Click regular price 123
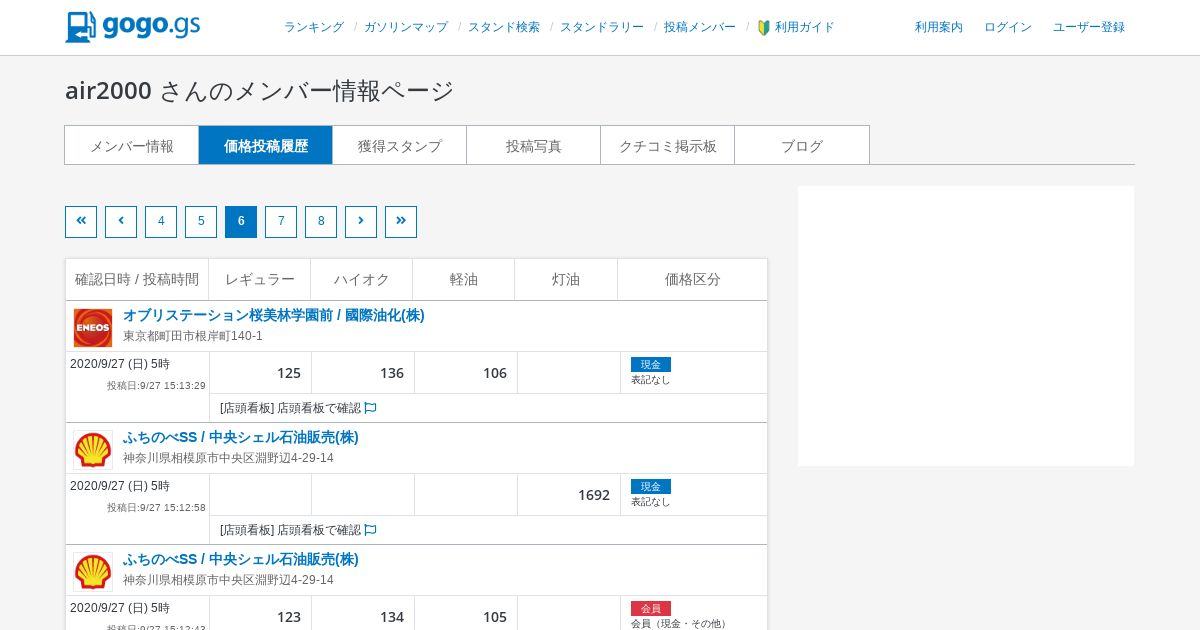1200x630 pixels. [289, 617]
